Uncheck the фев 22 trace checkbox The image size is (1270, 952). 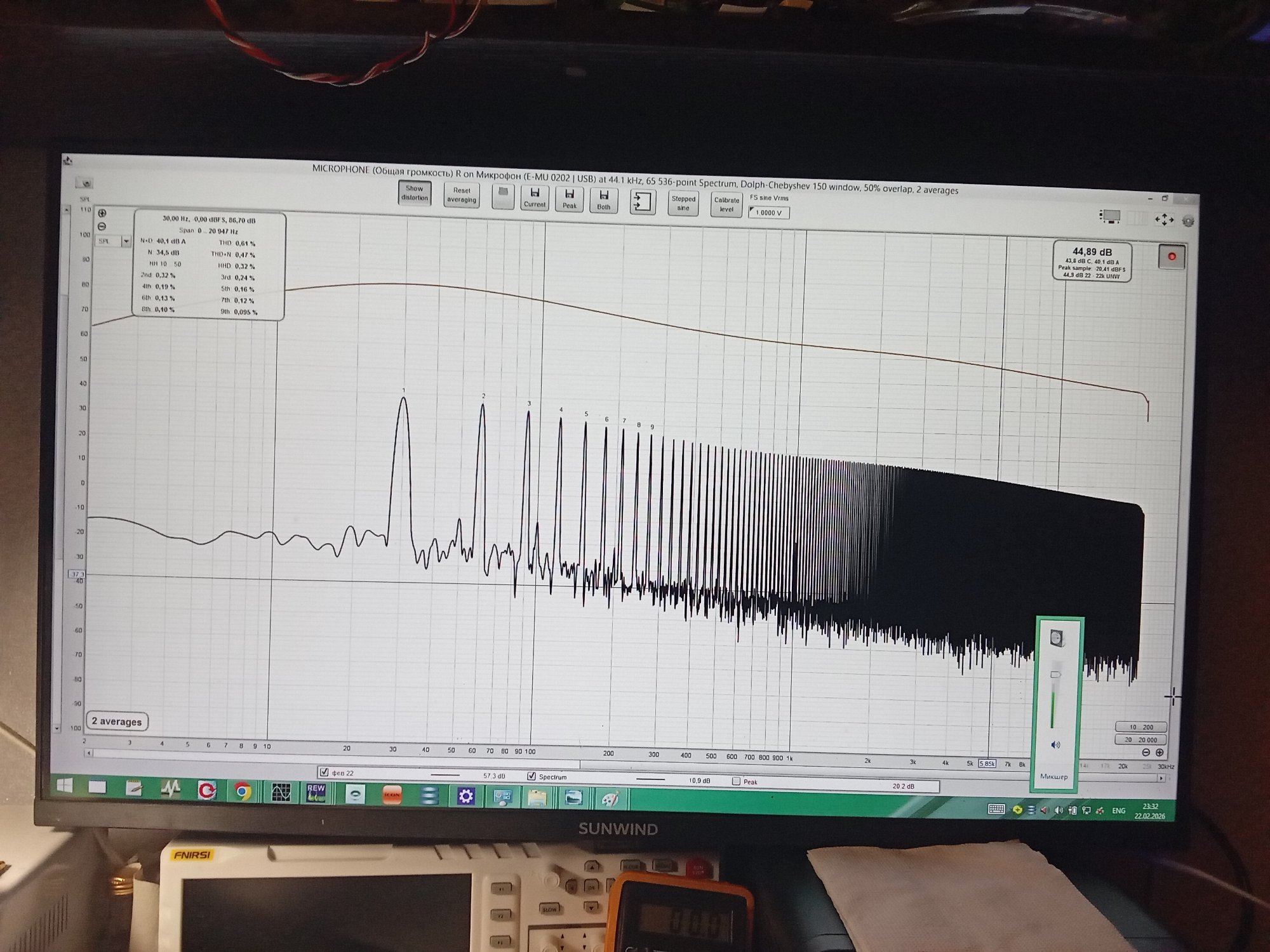pos(324,772)
